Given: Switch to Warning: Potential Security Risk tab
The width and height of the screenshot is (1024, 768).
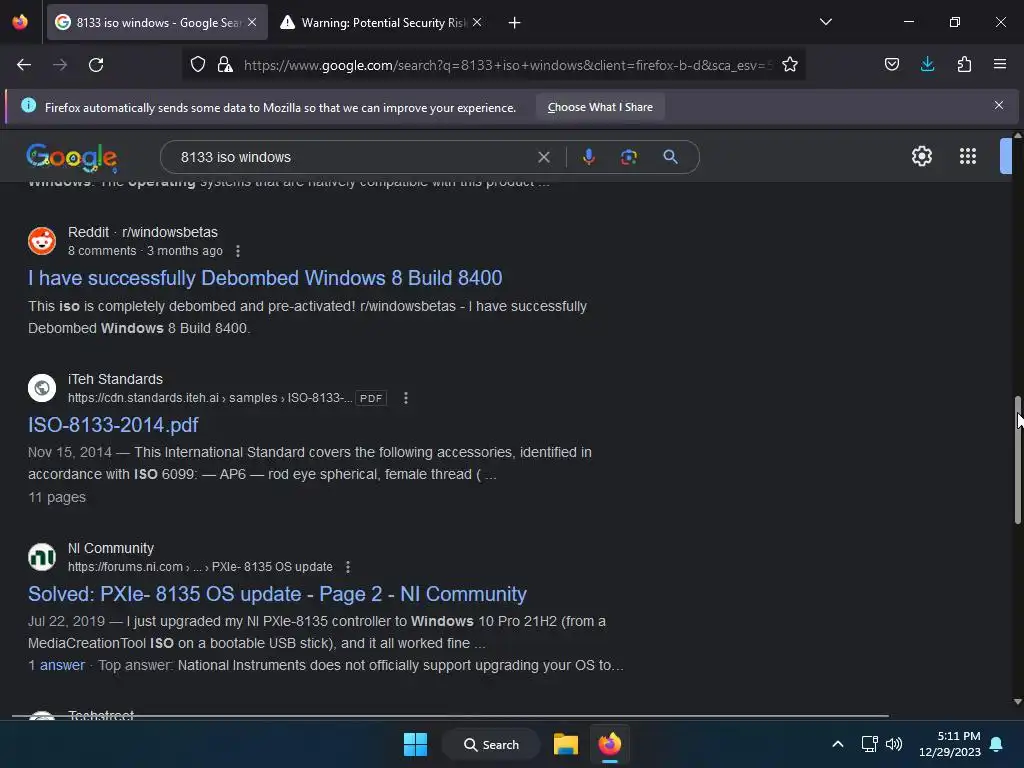Looking at the screenshot, I should coord(381,22).
